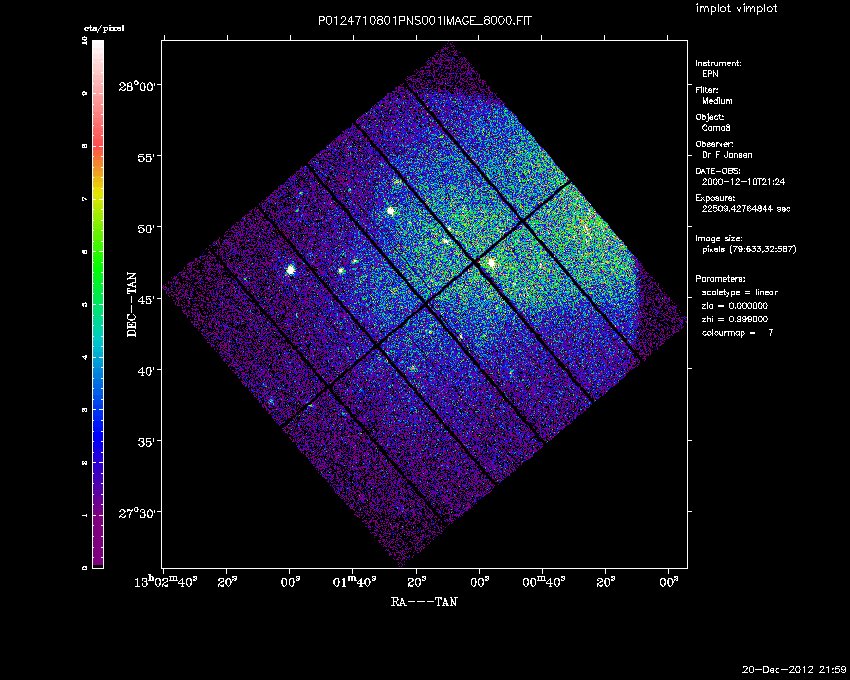
Task: Click the 'DEC--TAN' vertical axis label
Action: pyautogui.click(x=132, y=304)
